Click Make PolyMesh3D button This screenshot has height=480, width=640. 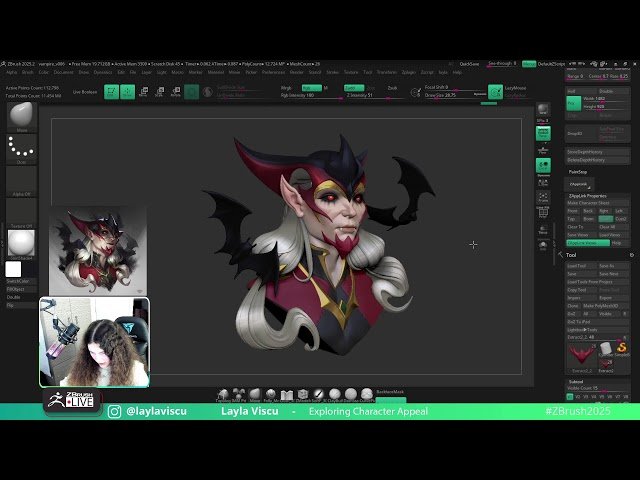pyautogui.click(x=606, y=306)
